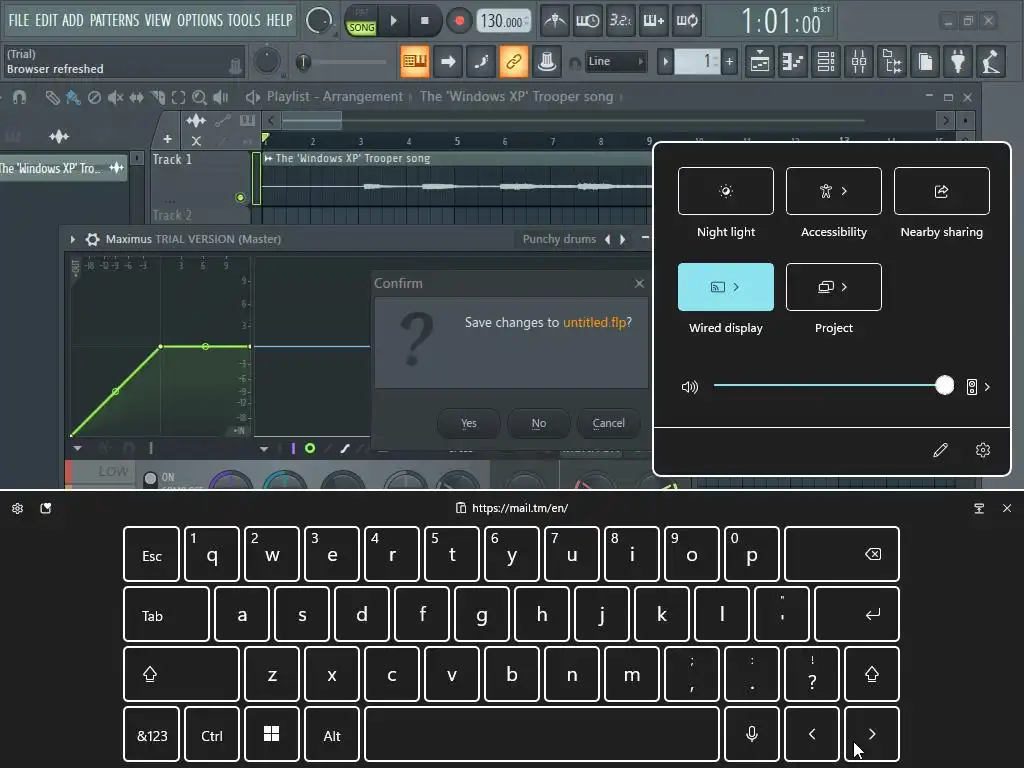Open the metronome toggle icon
1024x768 pixels.
(x=554, y=21)
